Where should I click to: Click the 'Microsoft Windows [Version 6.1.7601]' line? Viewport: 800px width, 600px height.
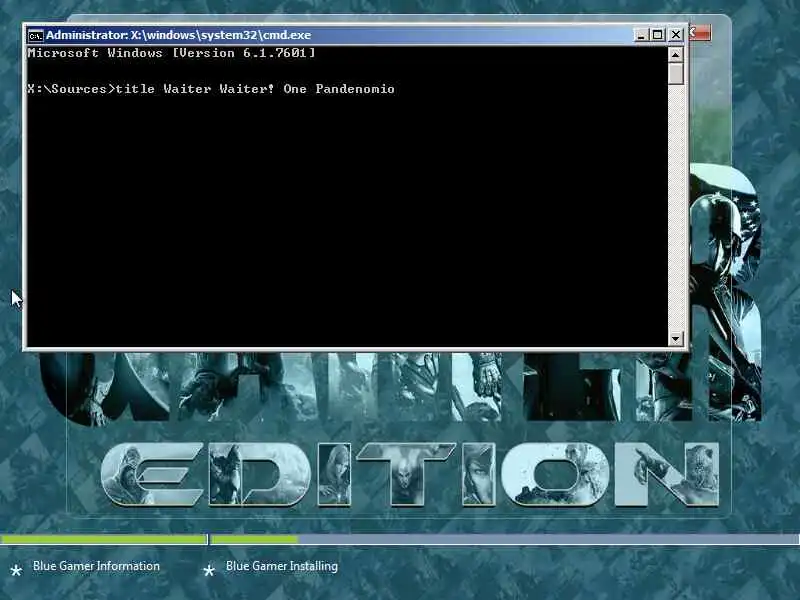coord(171,53)
